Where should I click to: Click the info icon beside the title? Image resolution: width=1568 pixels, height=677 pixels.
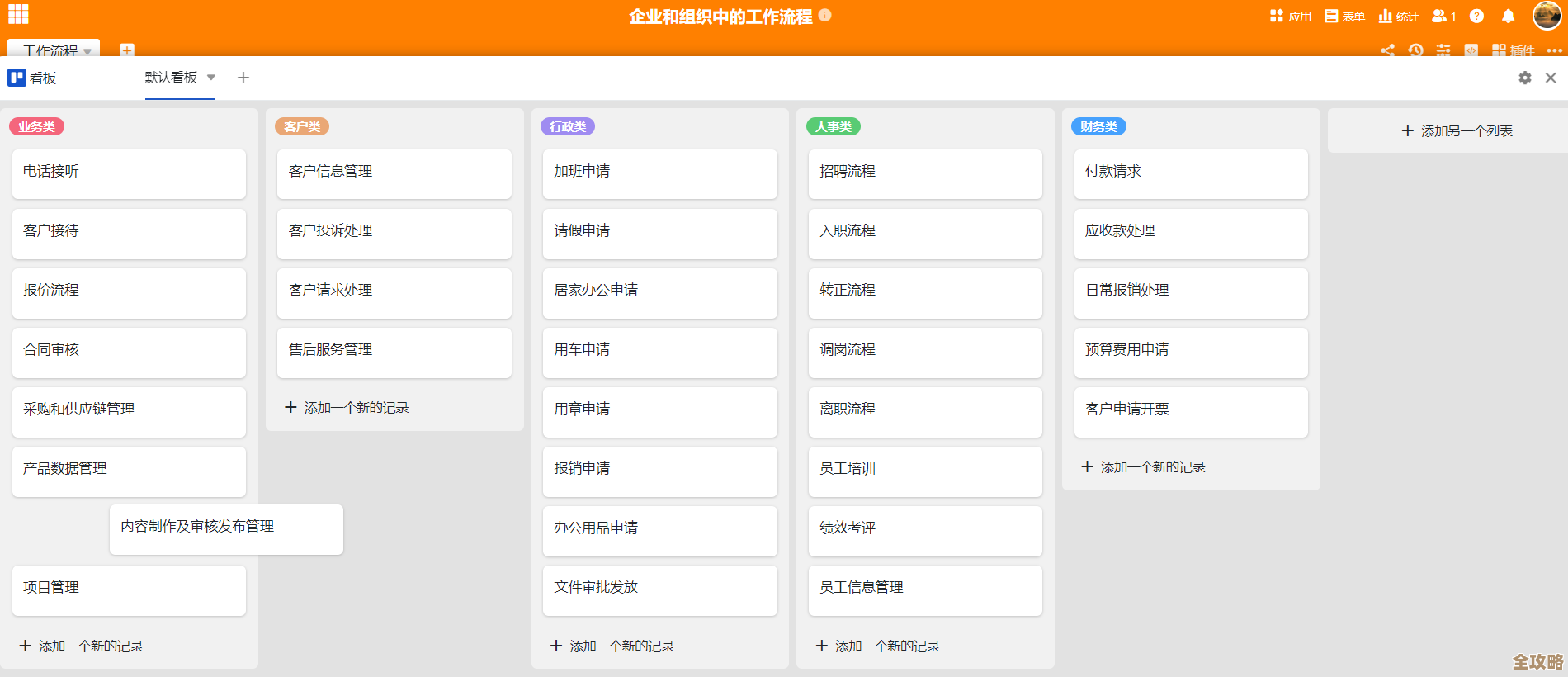[x=825, y=15]
